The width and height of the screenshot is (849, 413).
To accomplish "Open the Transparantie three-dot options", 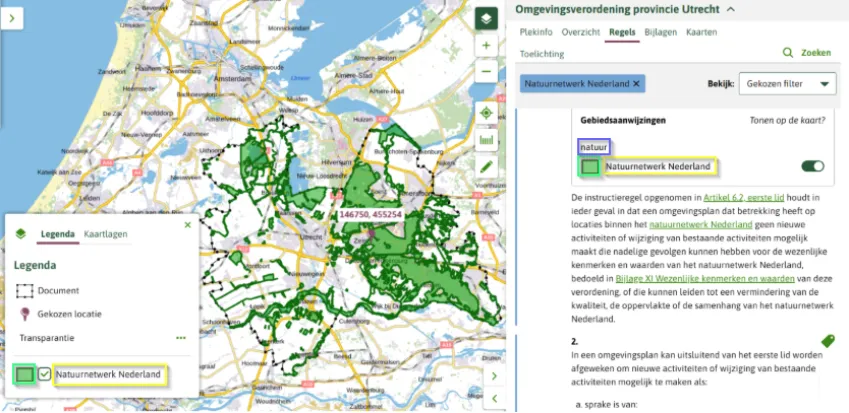I will tap(181, 338).
